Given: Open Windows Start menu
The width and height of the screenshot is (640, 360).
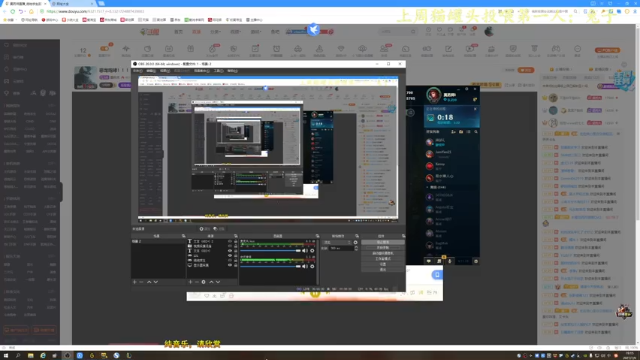Looking at the screenshot, I should click(6, 356).
